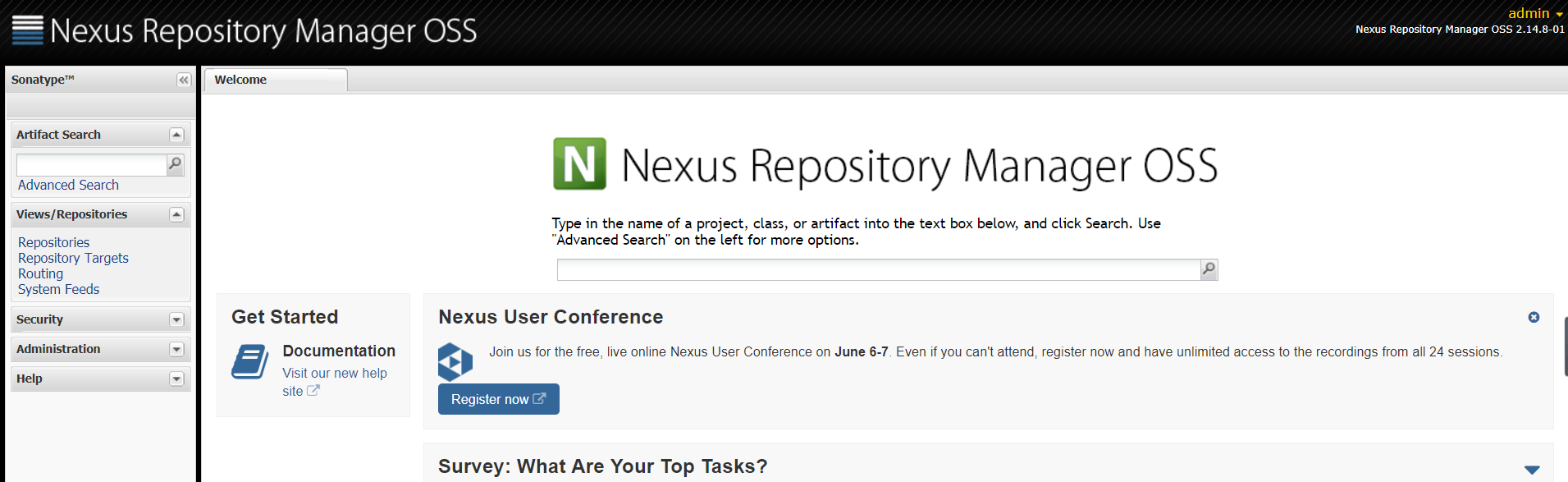Expand the Security panel
1568x482 pixels.
click(x=176, y=319)
